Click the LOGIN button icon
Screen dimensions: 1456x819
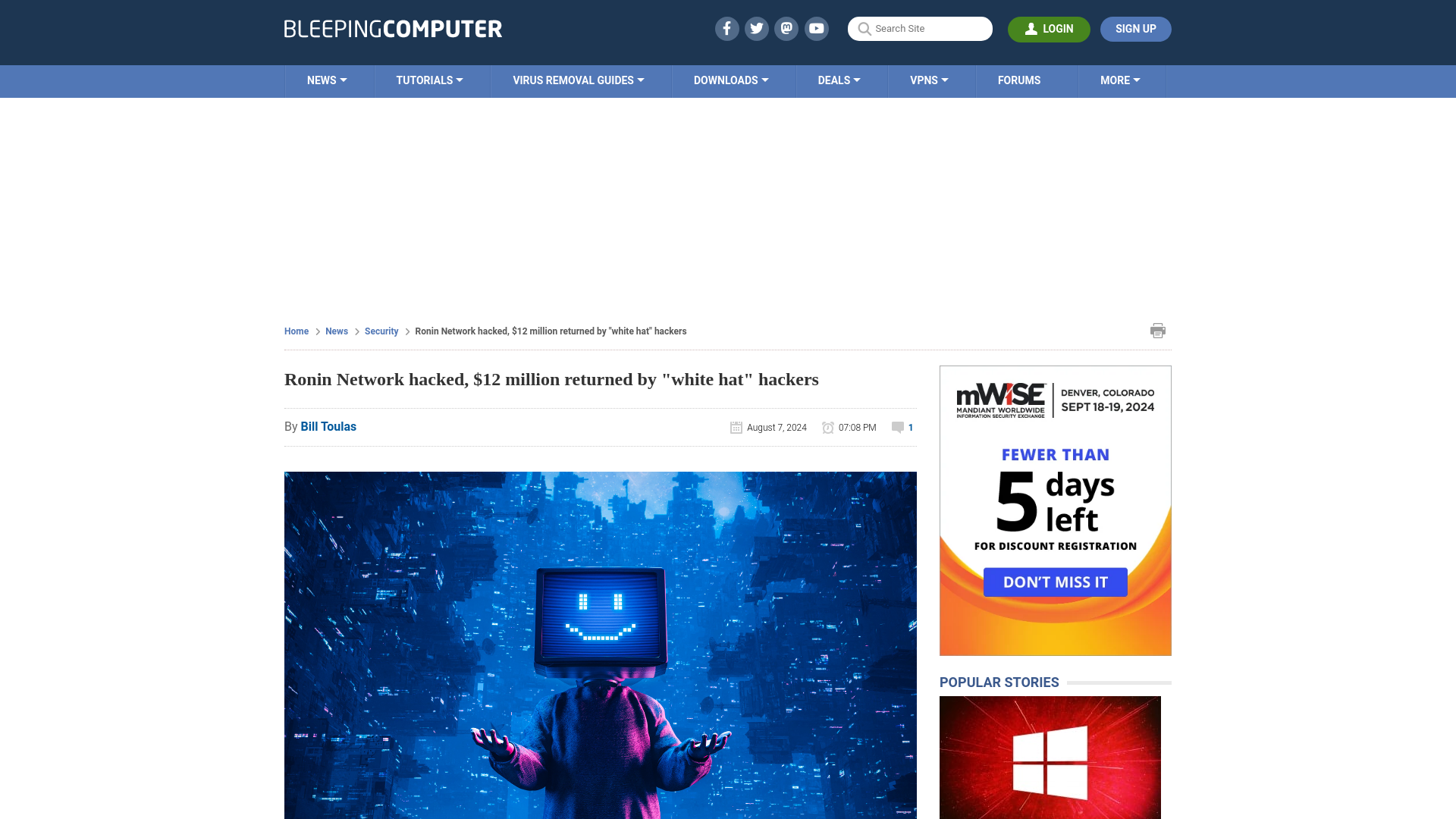pos(1031,29)
